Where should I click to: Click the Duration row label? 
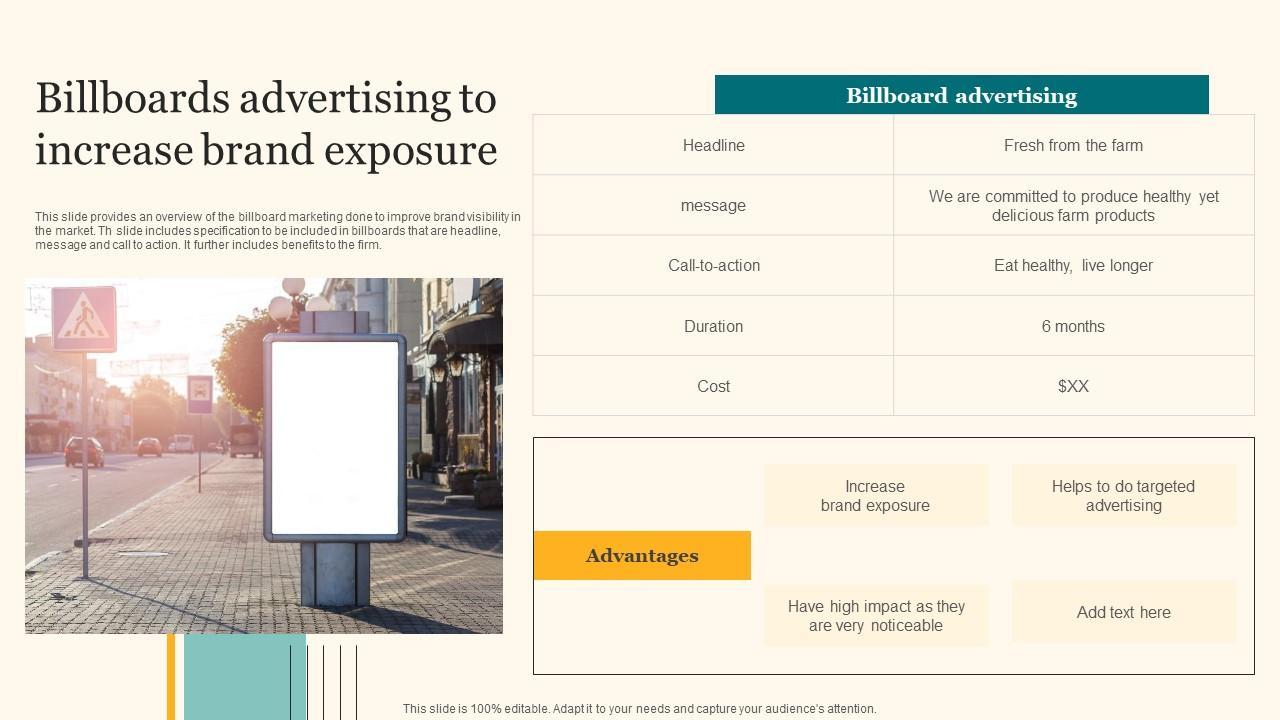point(713,326)
